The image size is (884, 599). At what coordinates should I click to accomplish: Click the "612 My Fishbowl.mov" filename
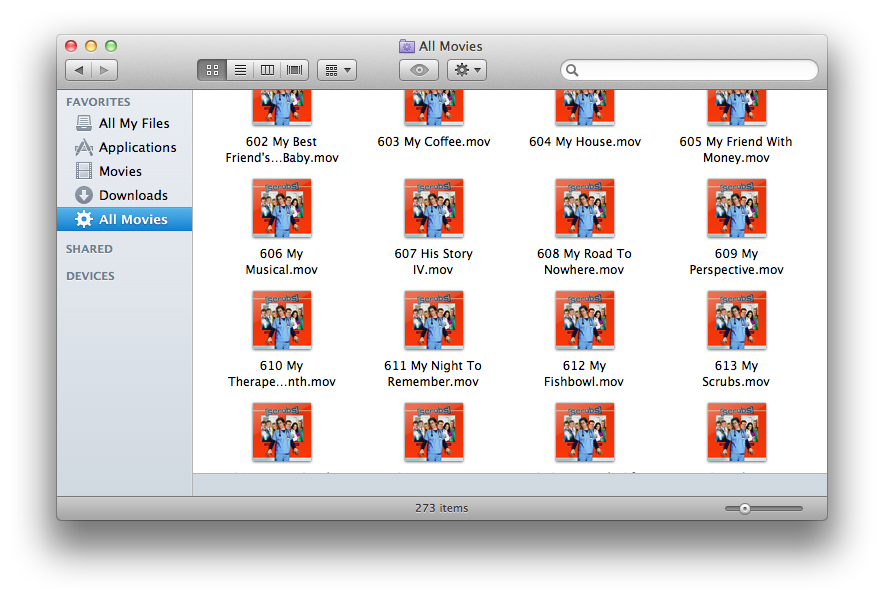[x=584, y=374]
